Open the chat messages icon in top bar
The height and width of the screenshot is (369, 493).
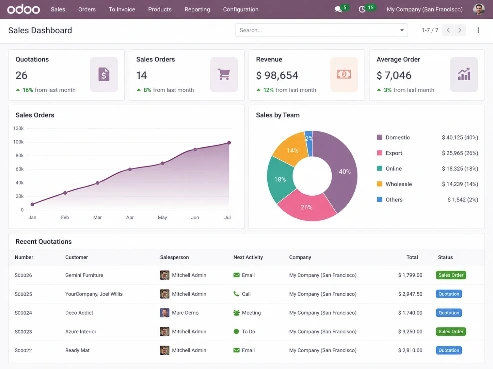[x=338, y=9]
